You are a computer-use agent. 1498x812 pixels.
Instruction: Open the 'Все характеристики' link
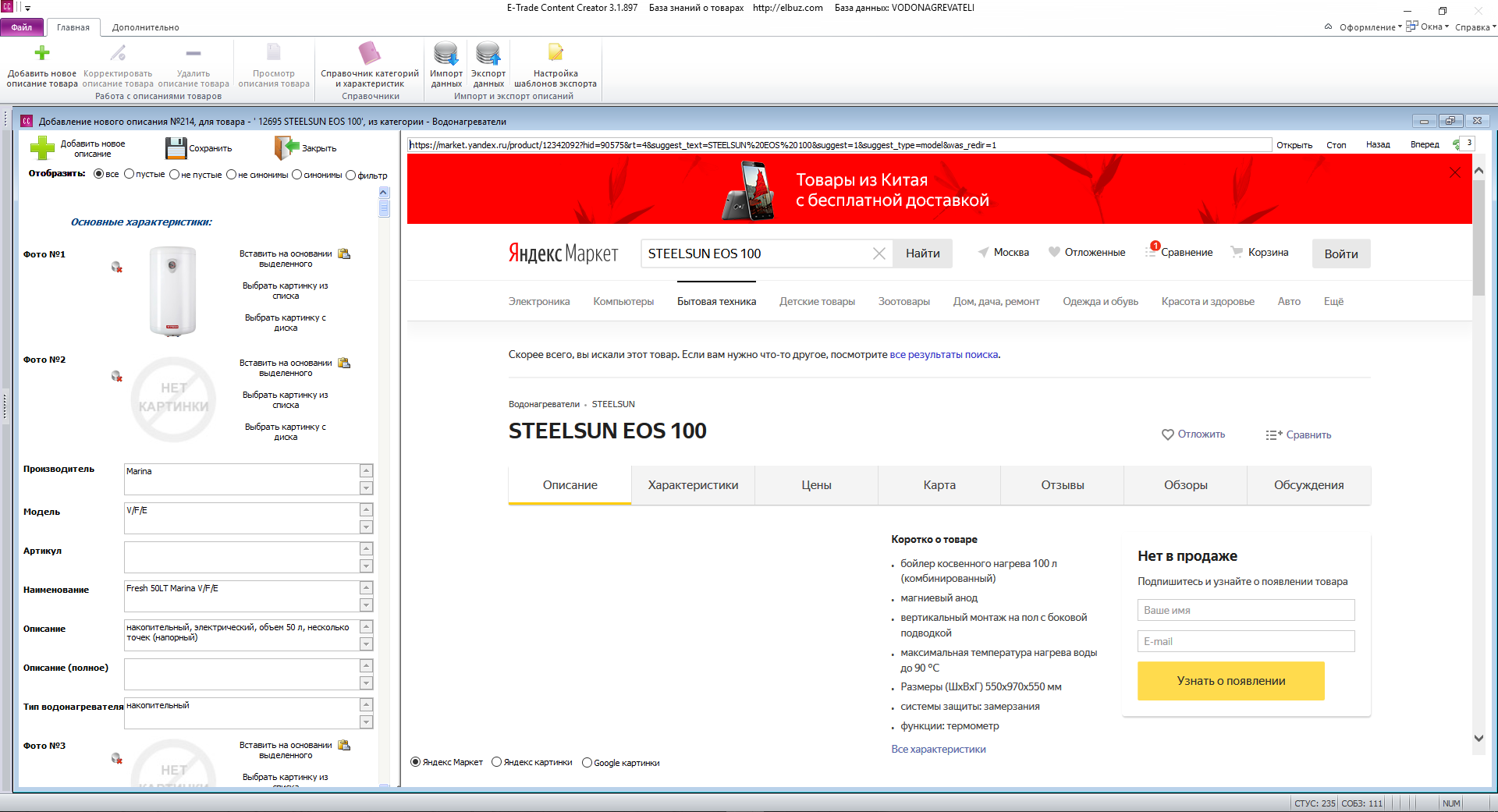[x=939, y=750]
